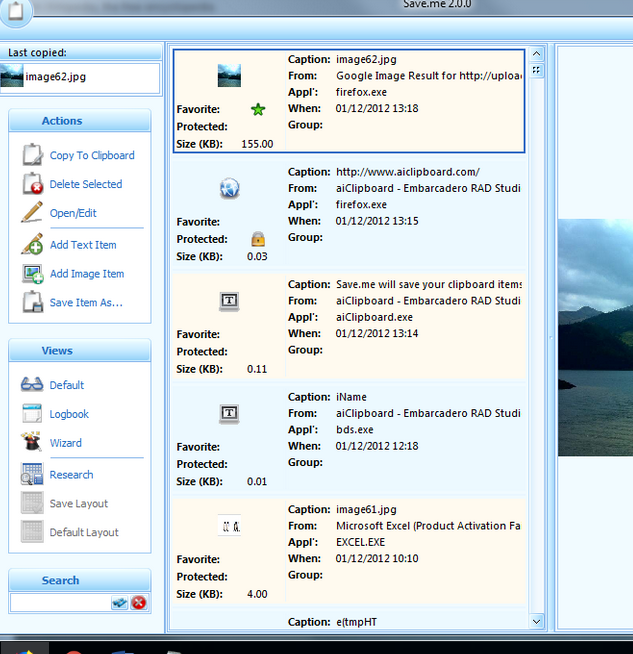
Task: Click the Copy To Clipboard link
Action: [92, 155]
